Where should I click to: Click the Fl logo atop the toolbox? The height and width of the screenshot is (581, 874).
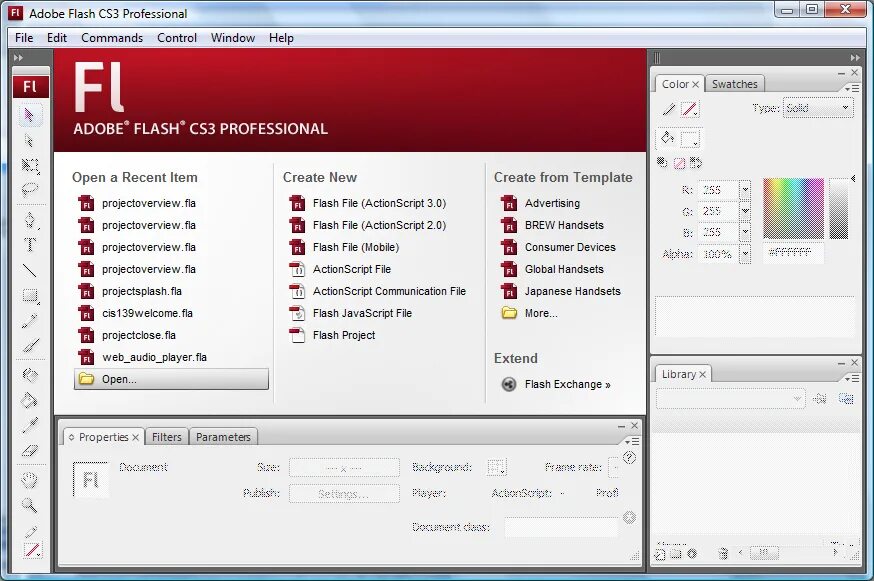(x=31, y=86)
